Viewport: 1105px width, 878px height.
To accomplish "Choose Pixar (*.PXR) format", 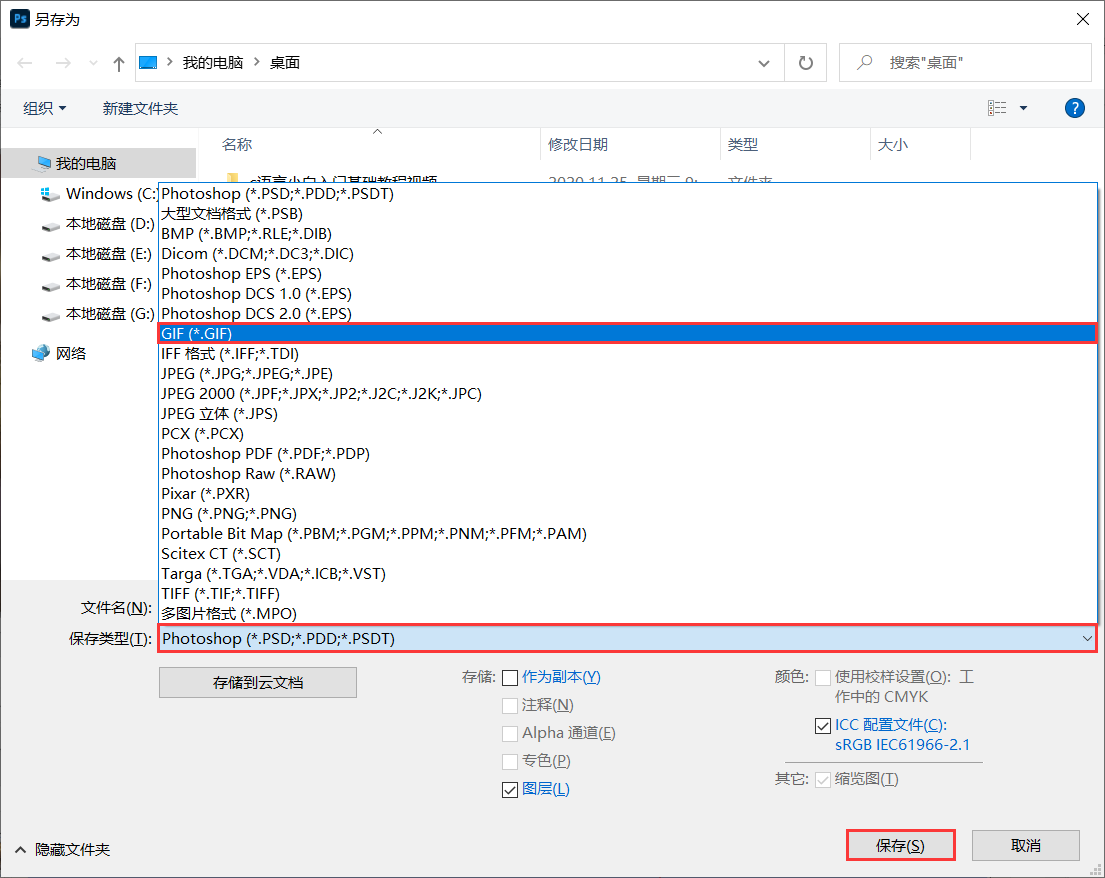I will pyautogui.click(x=627, y=494).
